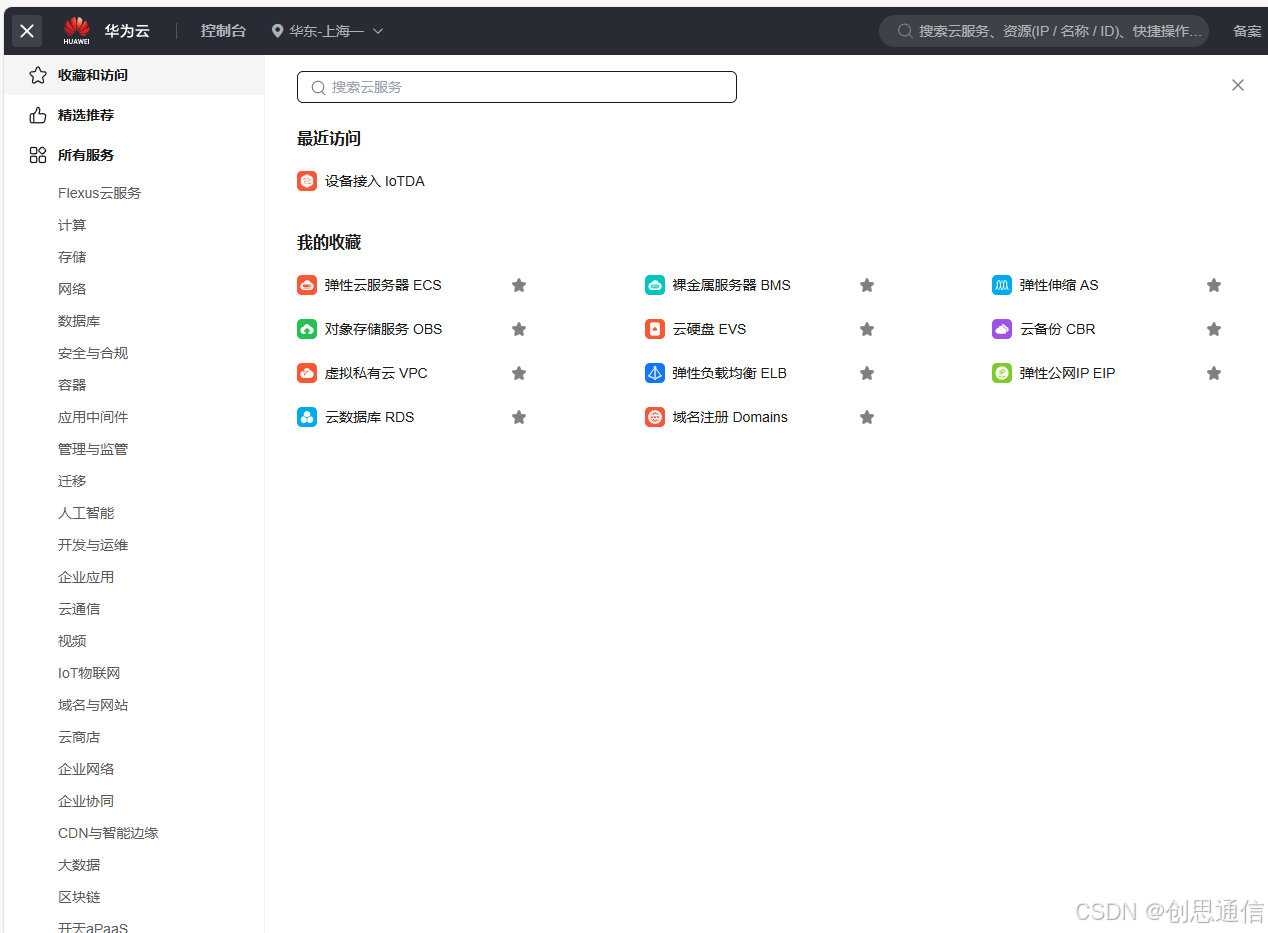Focus the top global resource search field
Viewport: 1268px width, 933px height.
[x=1044, y=31]
